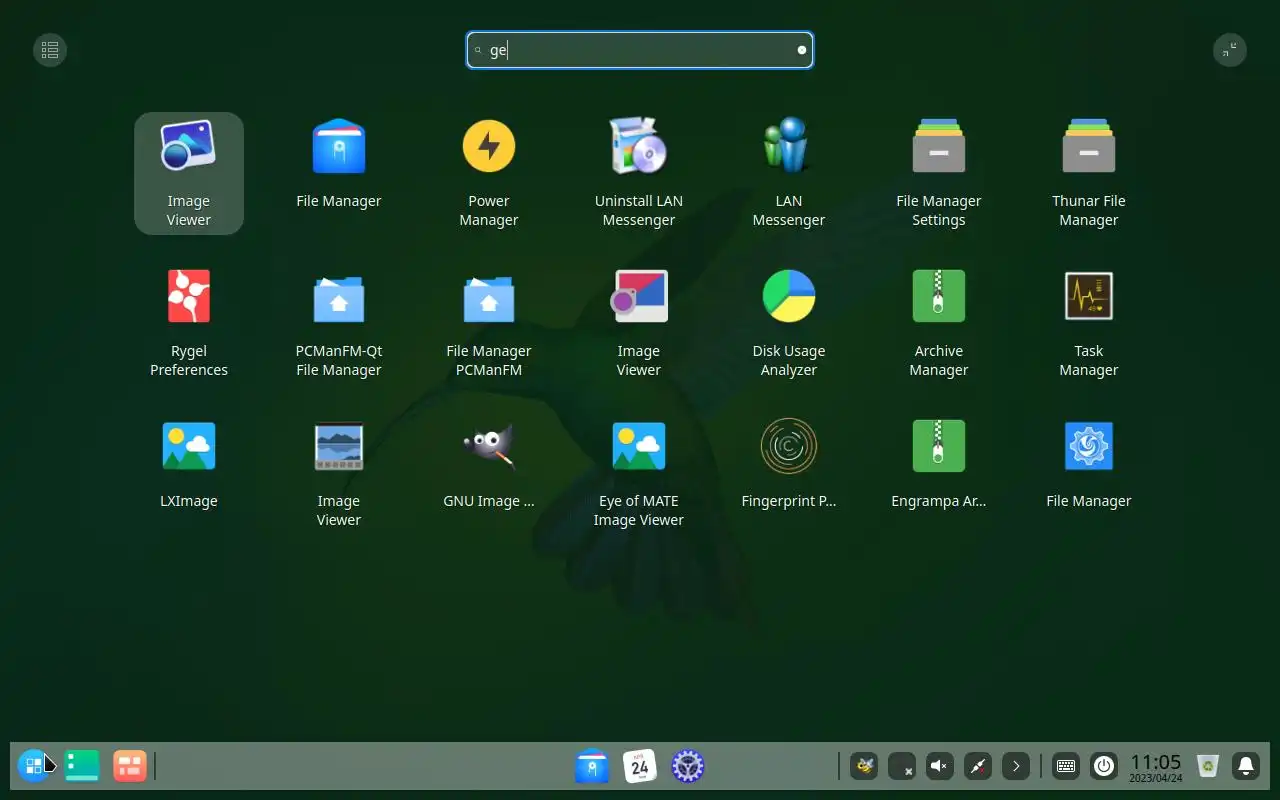Toggle the muted volume tray icon
The width and height of the screenshot is (1280, 800).
click(940, 766)
